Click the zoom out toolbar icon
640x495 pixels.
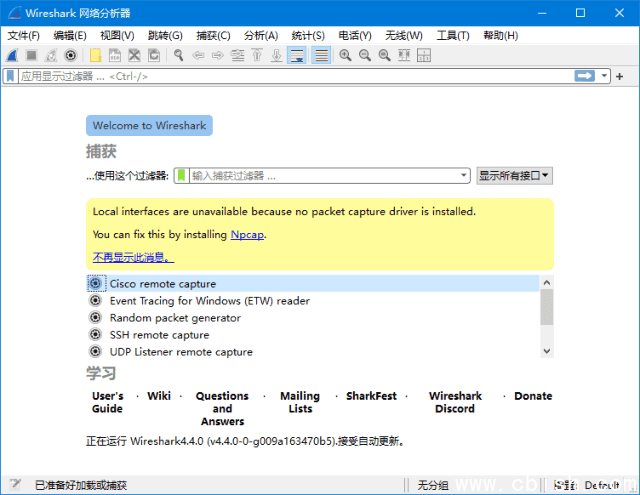point(365,55)
